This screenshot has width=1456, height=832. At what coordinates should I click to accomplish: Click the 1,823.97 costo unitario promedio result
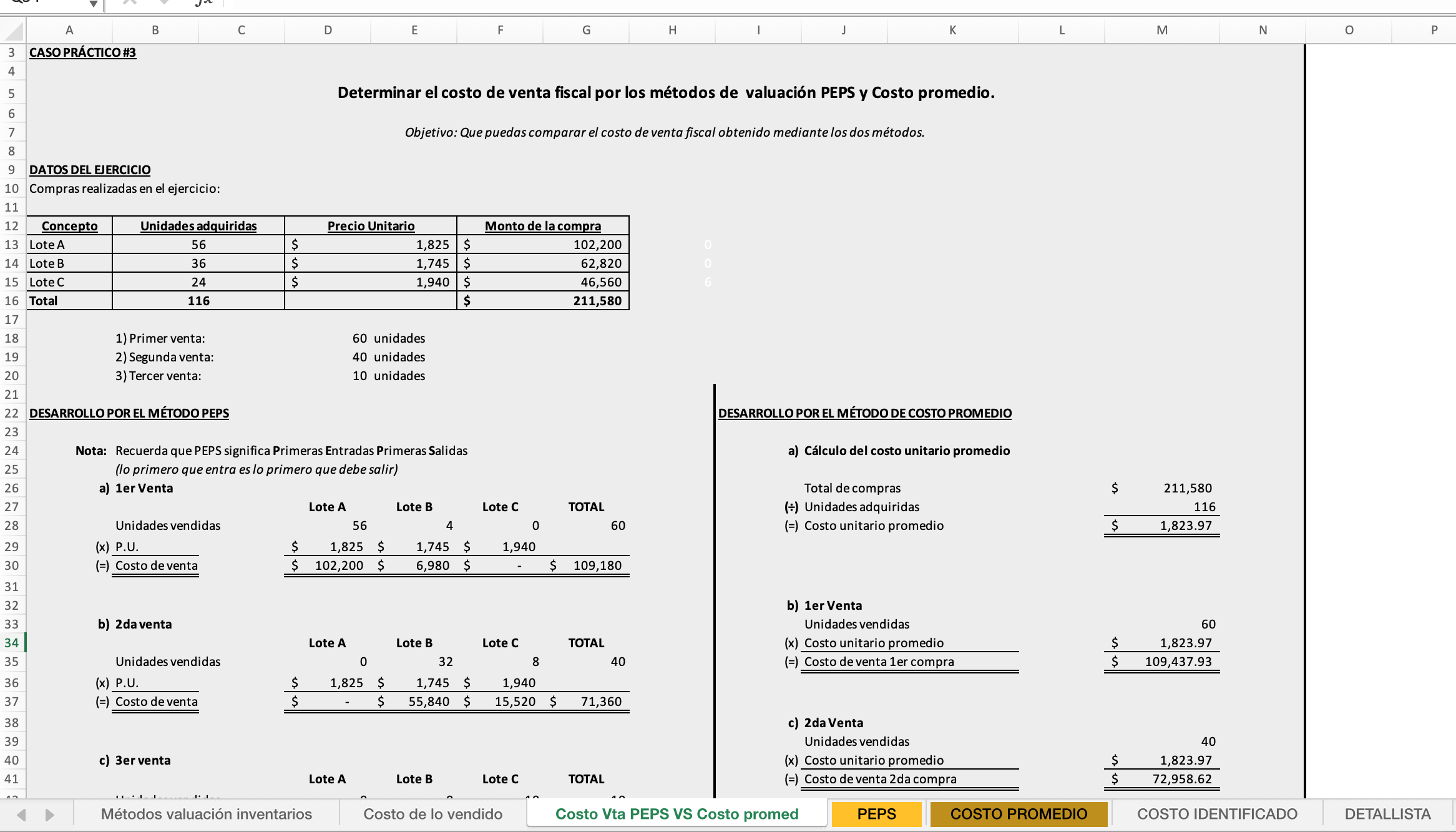[1185, 526]
